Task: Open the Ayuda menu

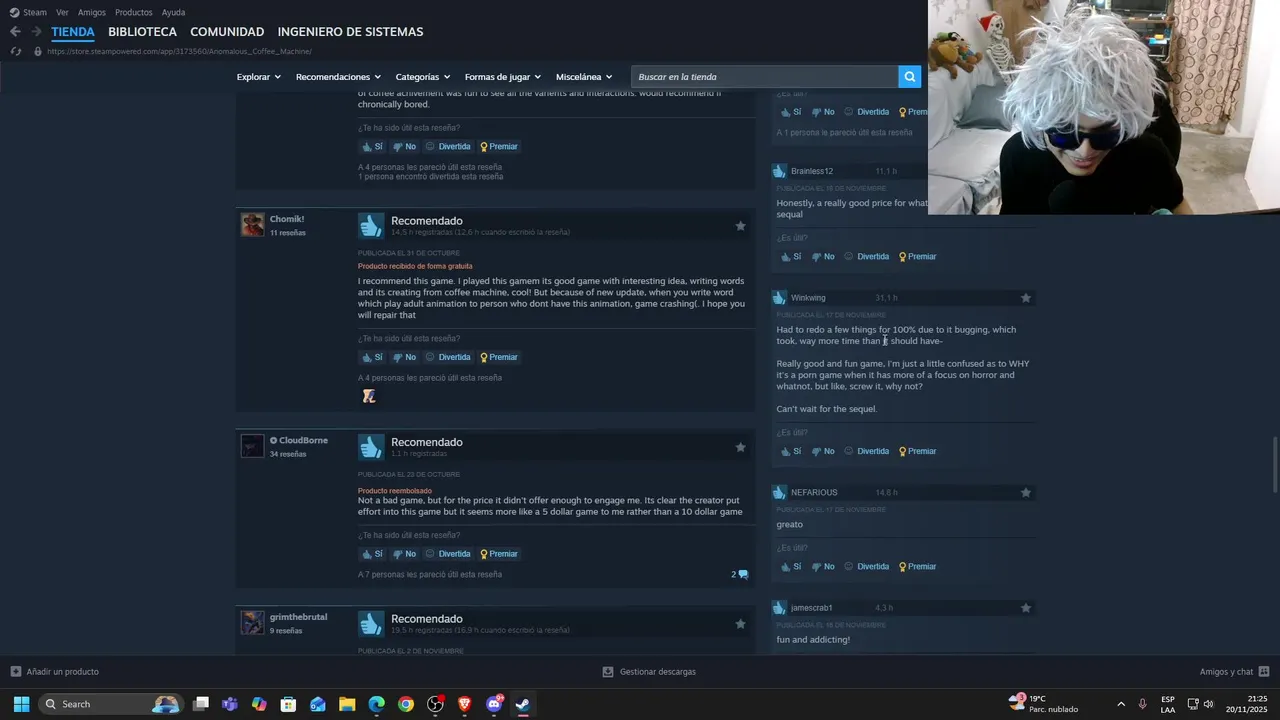Action: click(173, 12)
